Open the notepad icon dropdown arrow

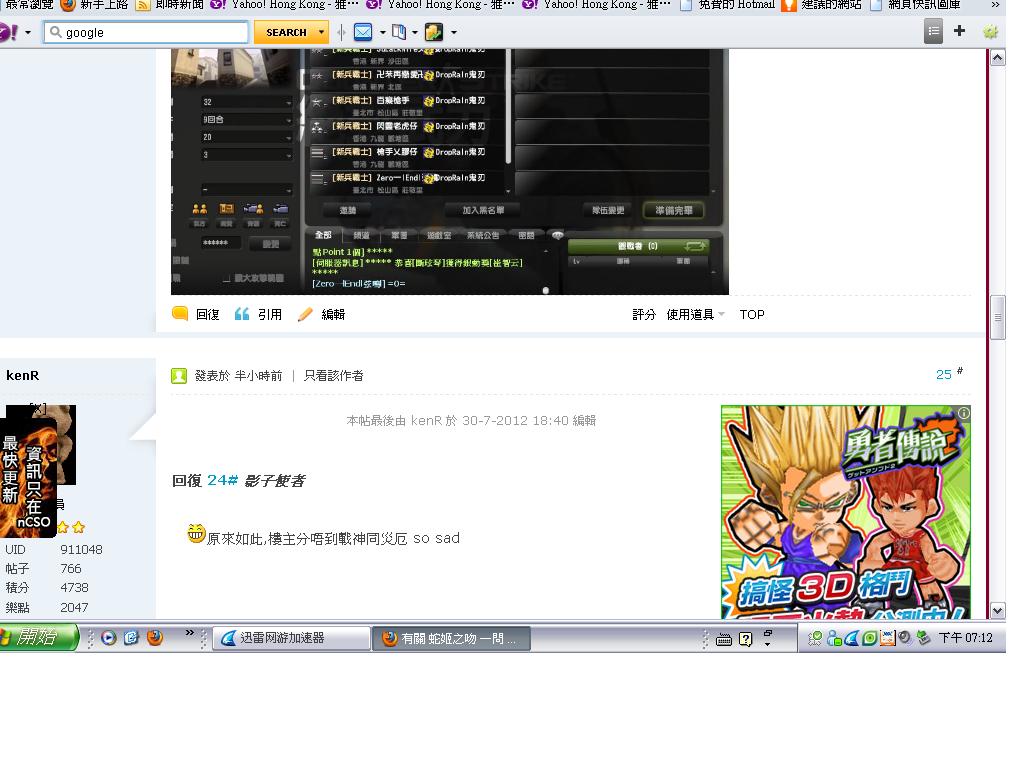[454, 32]
